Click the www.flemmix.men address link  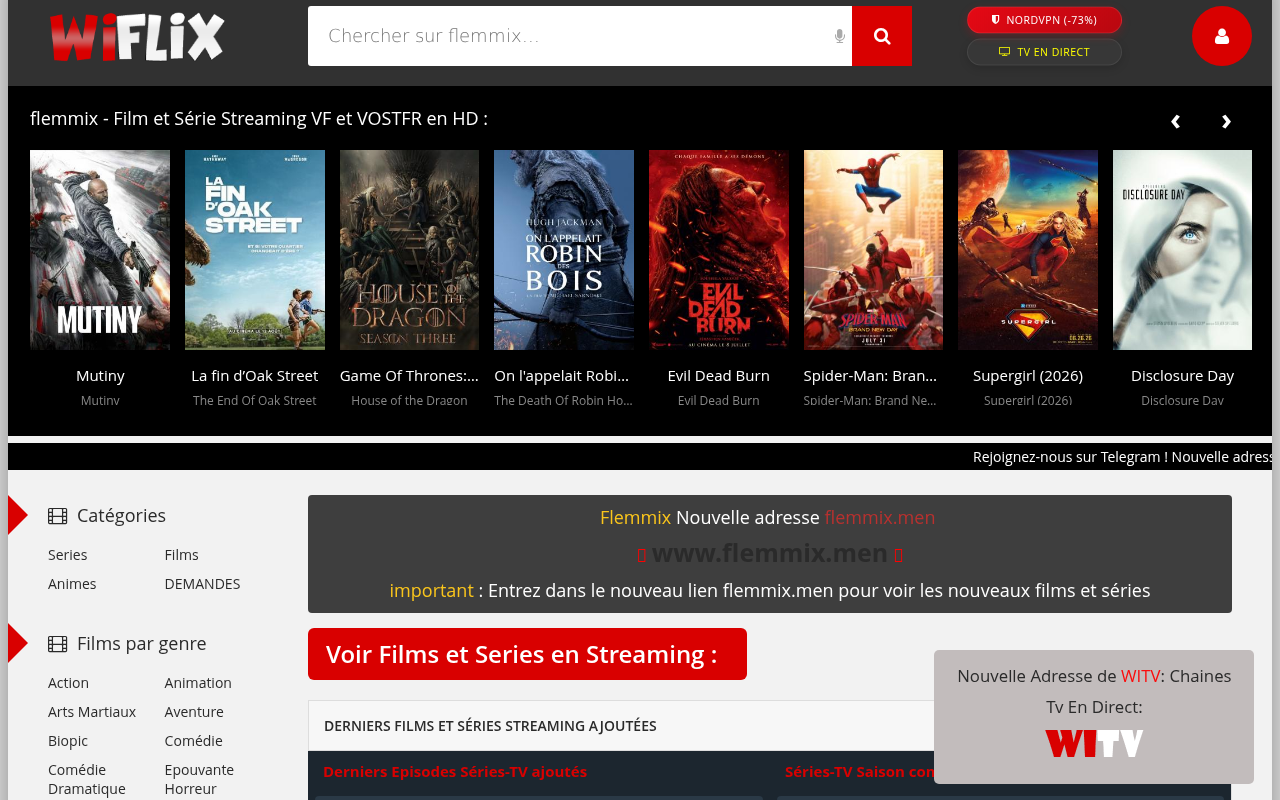[x=770, y=553]
